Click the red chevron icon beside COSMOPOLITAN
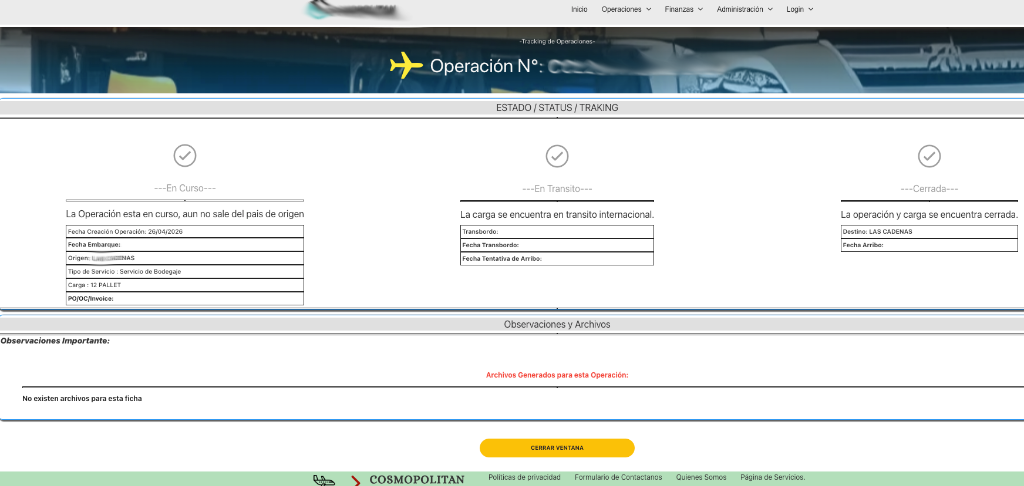Image resolution: width=1024 pixels, height=486 pixels. (356, 481)
